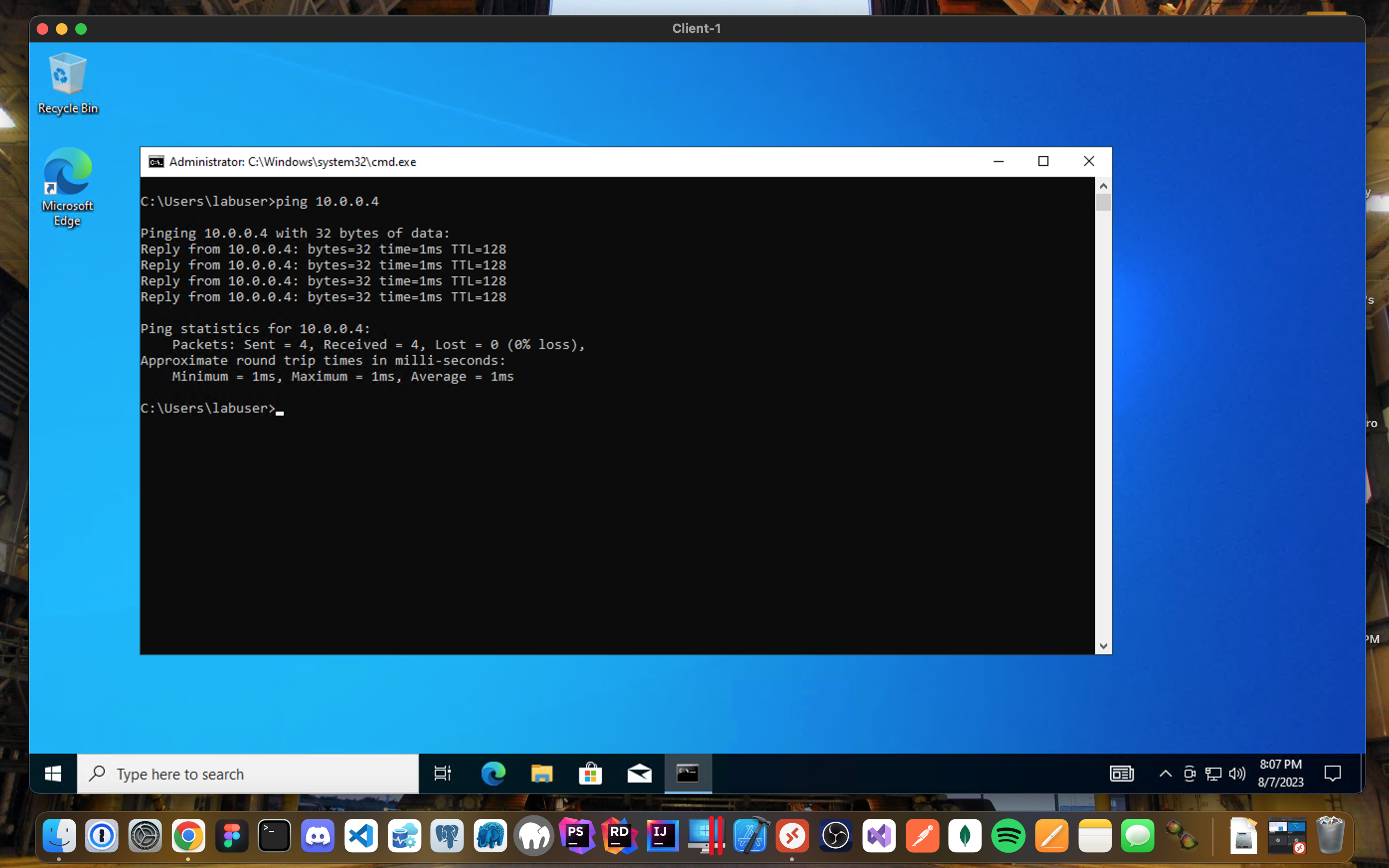Open Spotify from the macOS dock
Viewport: 1389px width, 868px height.
pos(1008,835)
